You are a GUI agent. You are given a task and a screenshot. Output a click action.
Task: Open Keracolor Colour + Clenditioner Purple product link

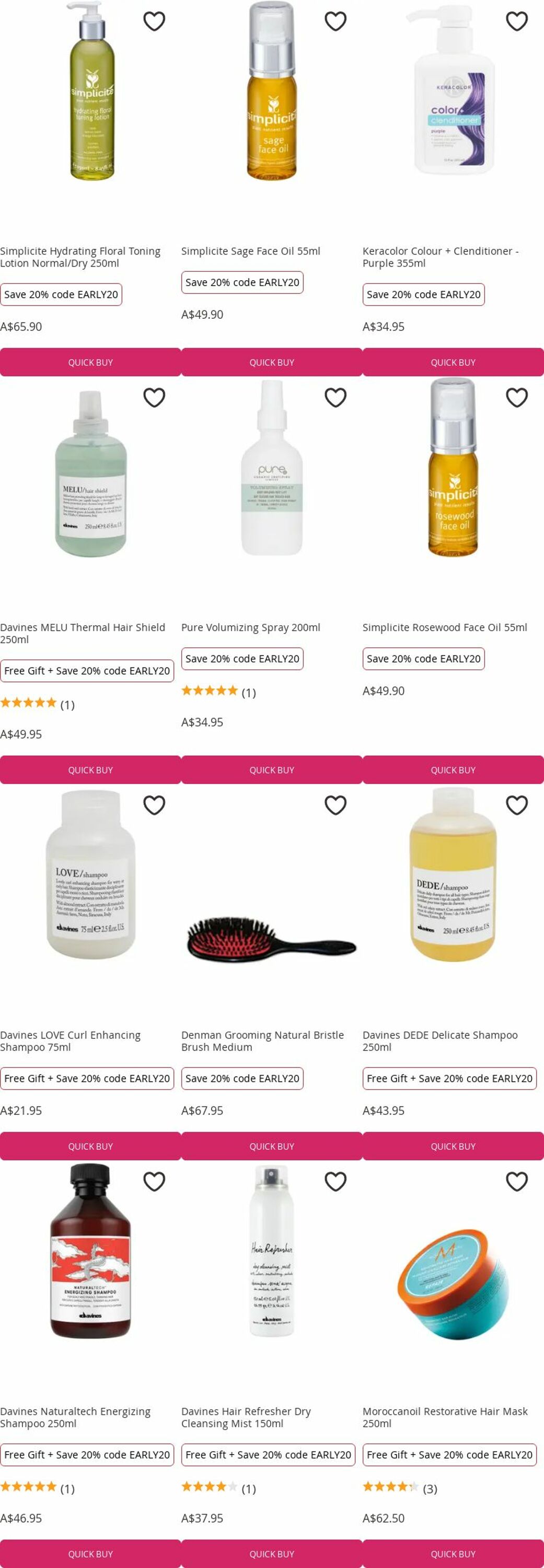tap(441, 257)
